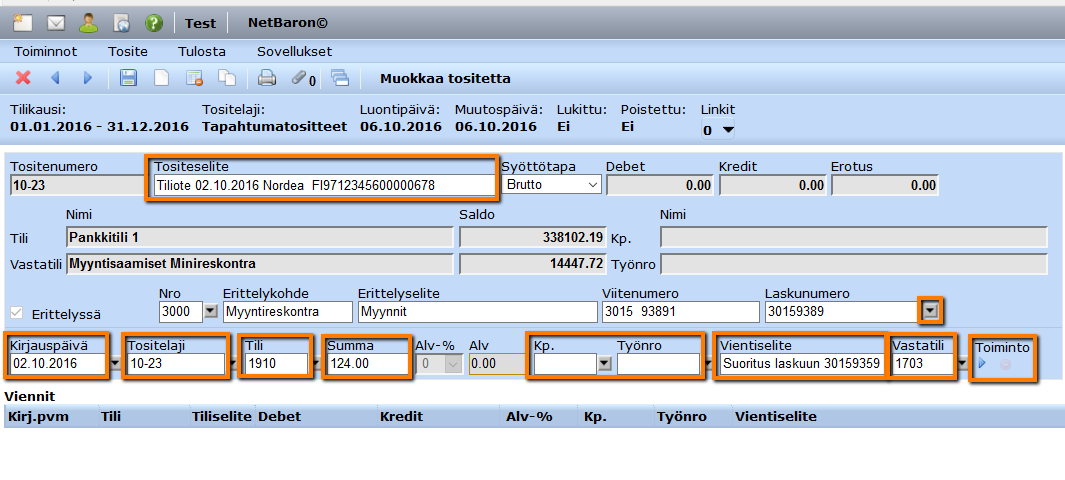Viewport: 1065px width, 480px height.
Task: Save the voucher with the floppy disk icon
Action: (128, 78)
